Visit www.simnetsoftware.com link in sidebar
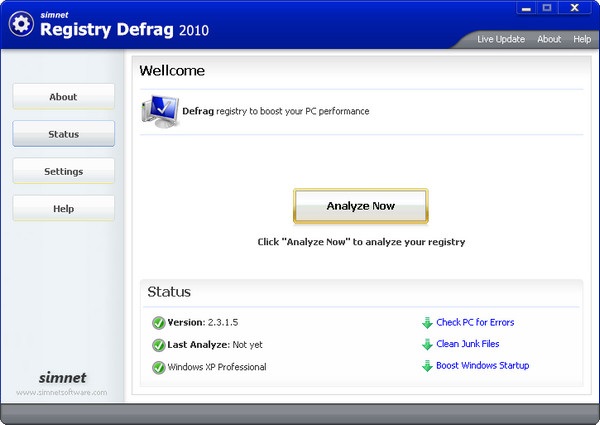Viewport: 600px width, 425px height. 62,392
